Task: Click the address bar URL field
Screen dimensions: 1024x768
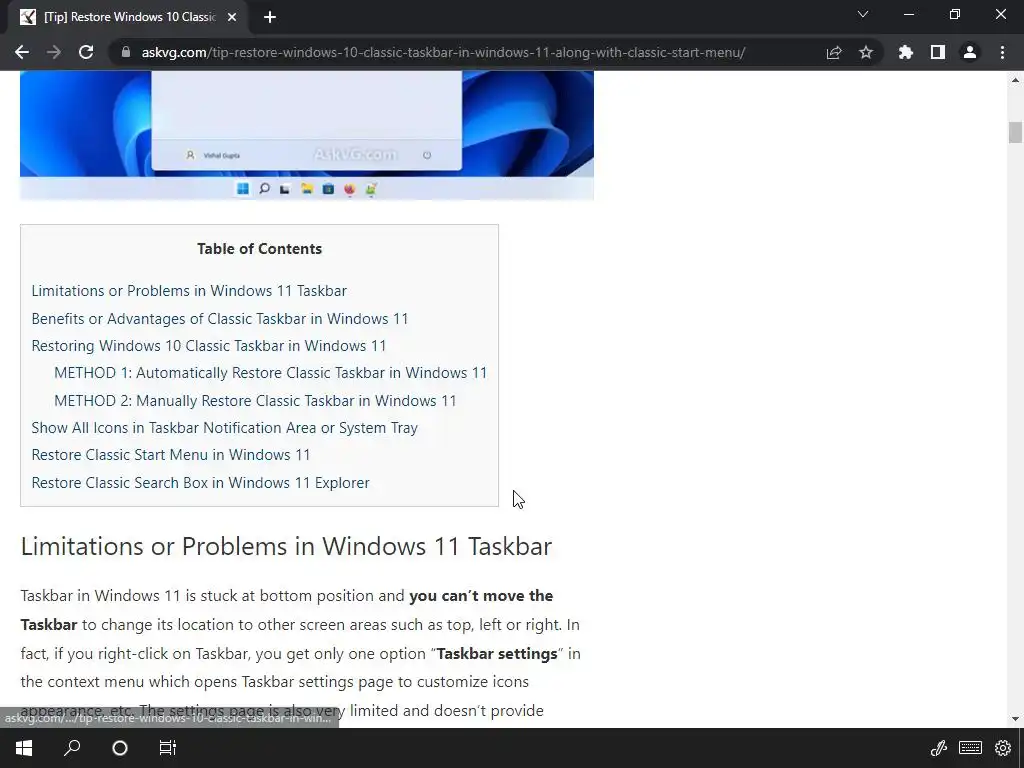Action: (x=443, y=52)
